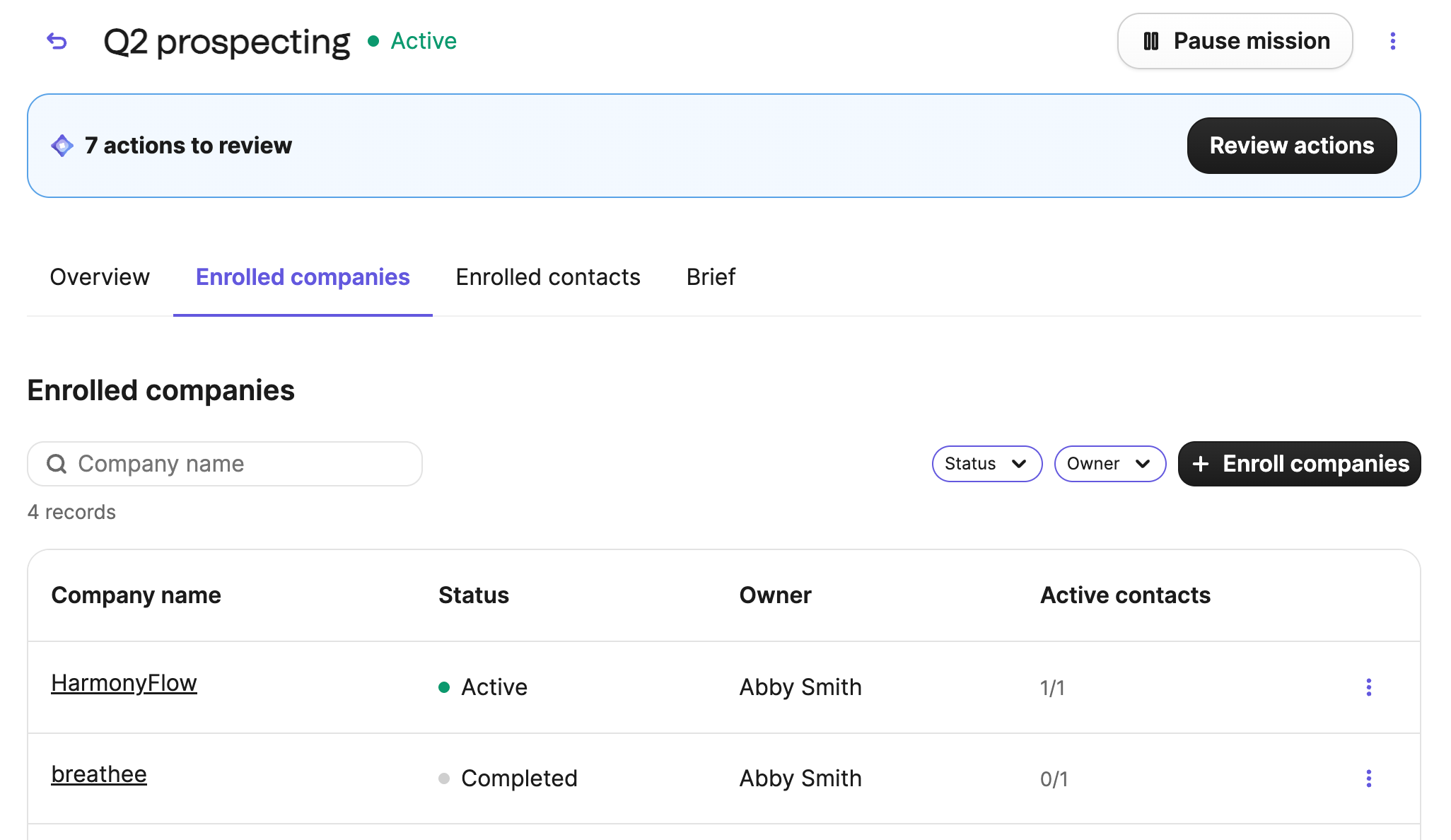Click the Company name column header
Image resolution: width=1451 pixels, height=840 pixels.
[136, 595]
